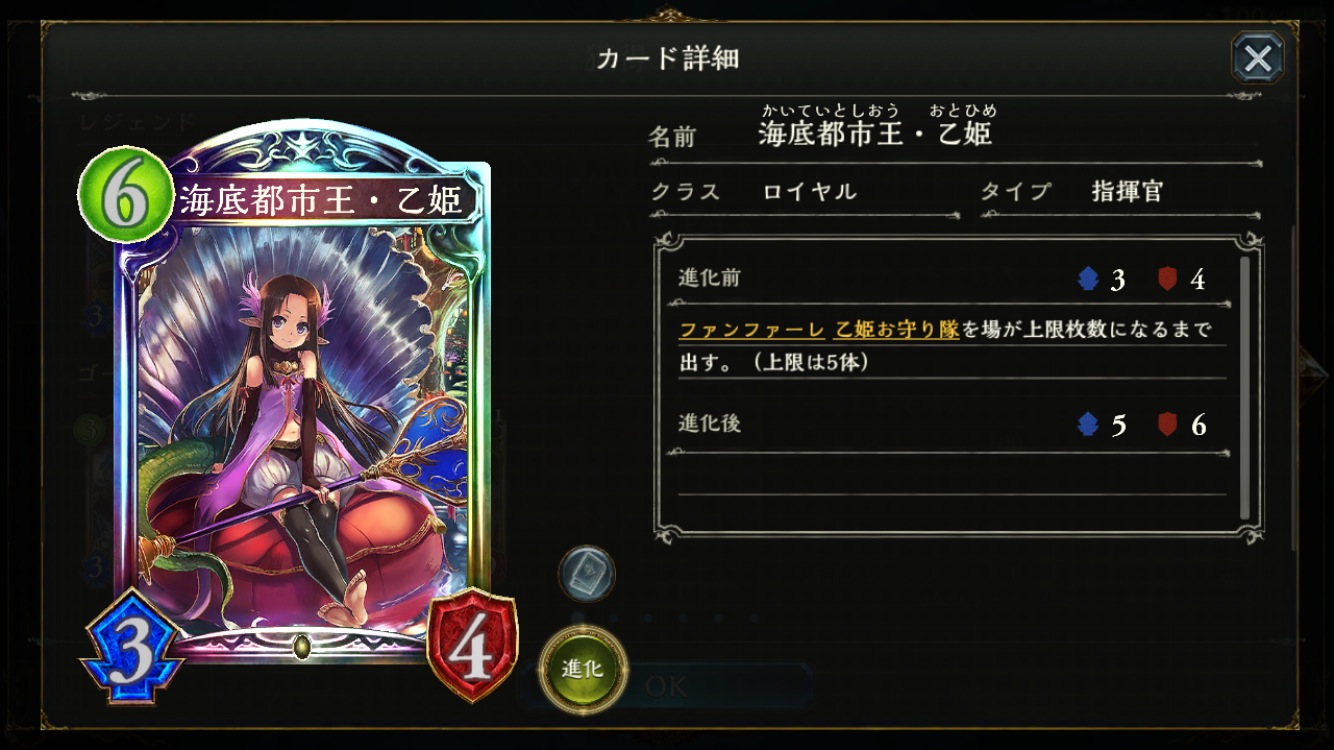1334x750 pixels.
Task: Click the 進化後 section label
Action: [x=709, y=423]
